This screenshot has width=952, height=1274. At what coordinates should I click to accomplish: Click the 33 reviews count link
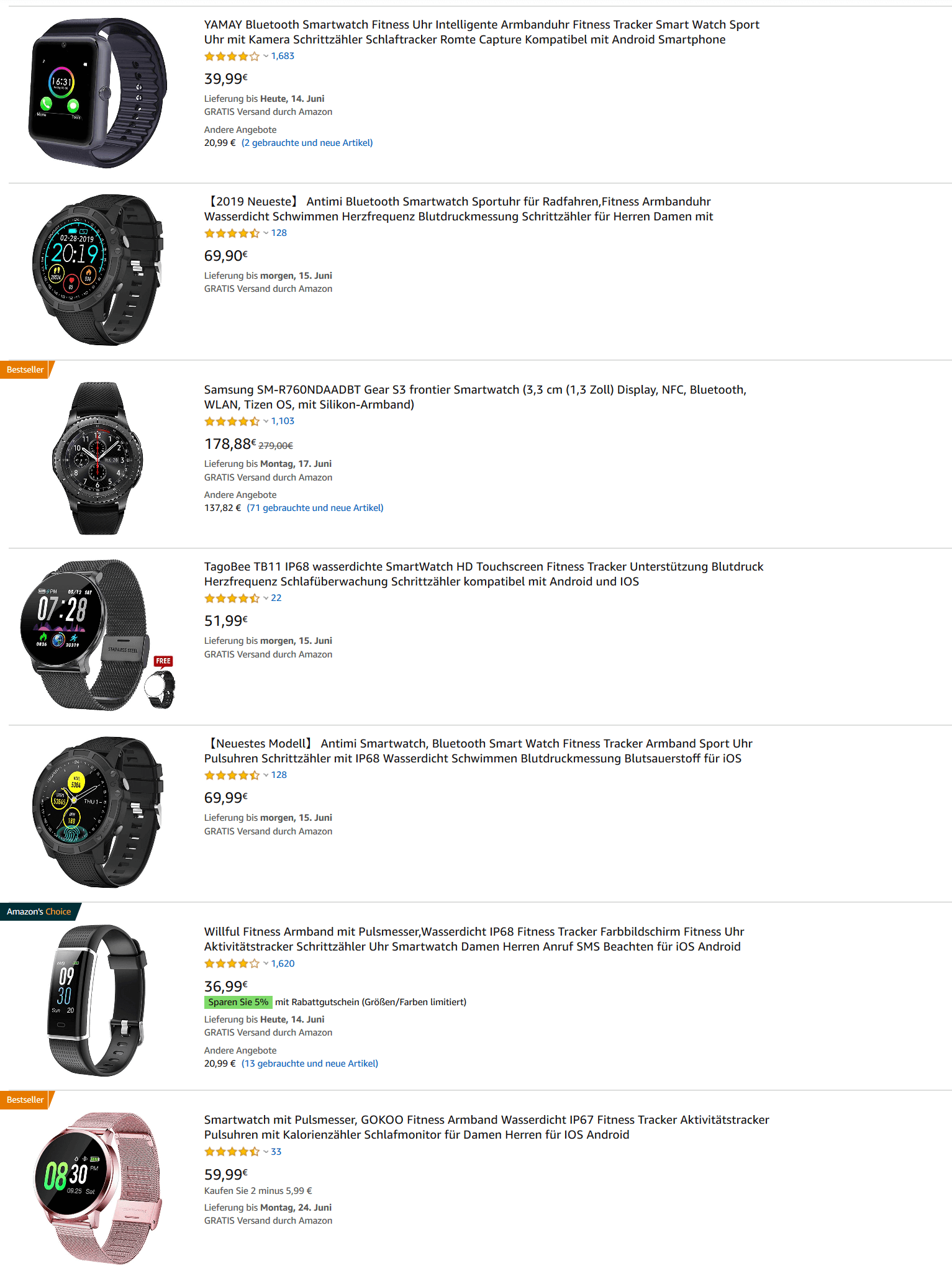pos(276,1152)
